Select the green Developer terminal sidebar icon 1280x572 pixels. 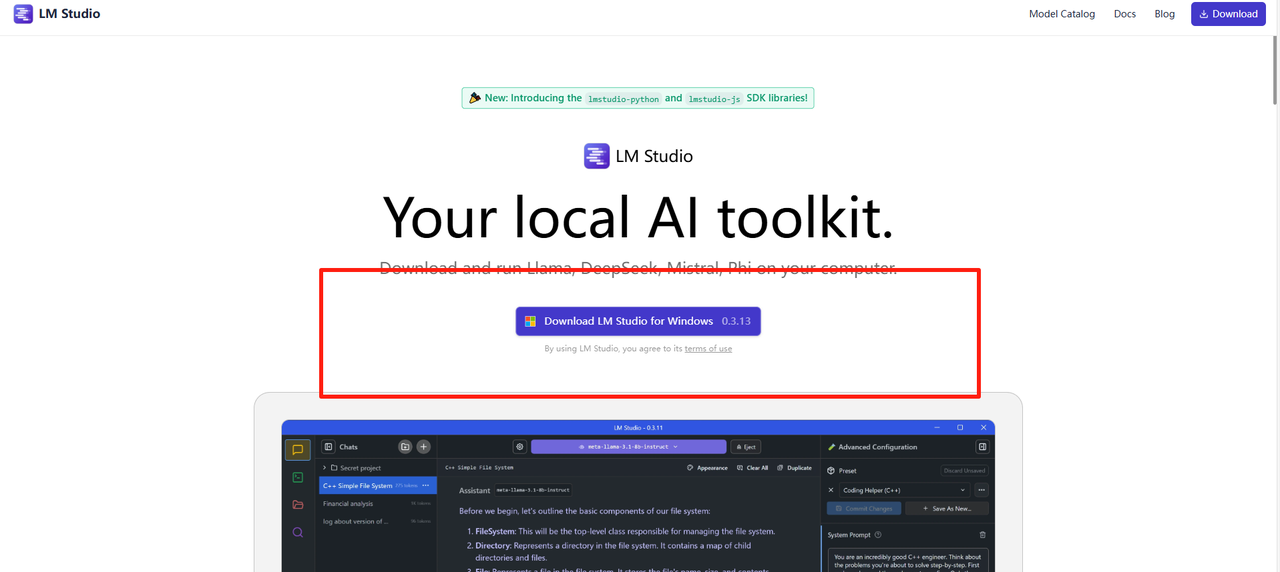click(x=297, y=477)
